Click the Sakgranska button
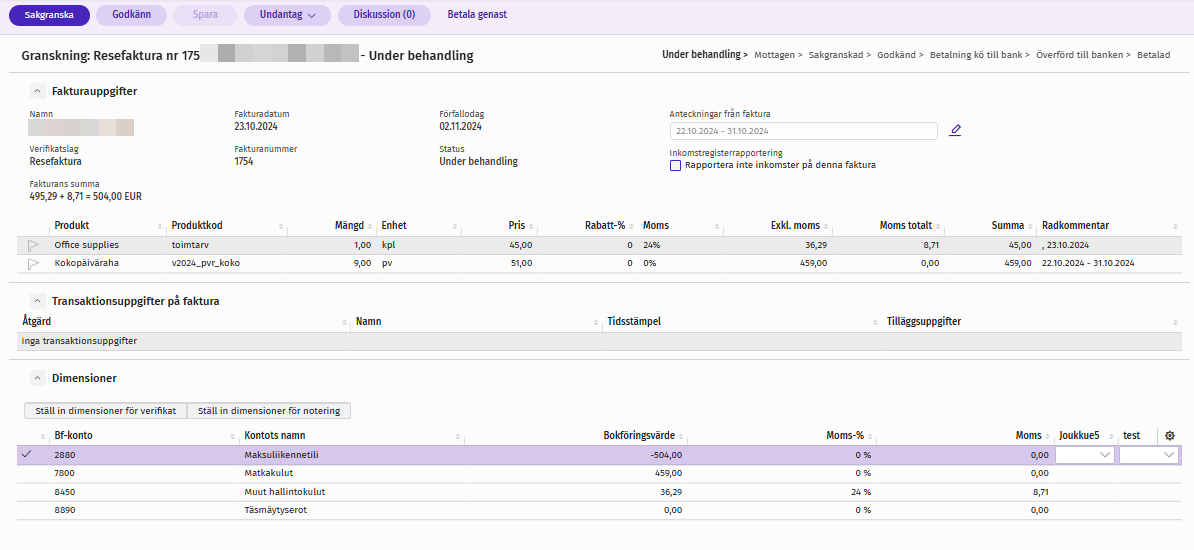Viewport: 1194px width, 550px height. coord(49,15)
